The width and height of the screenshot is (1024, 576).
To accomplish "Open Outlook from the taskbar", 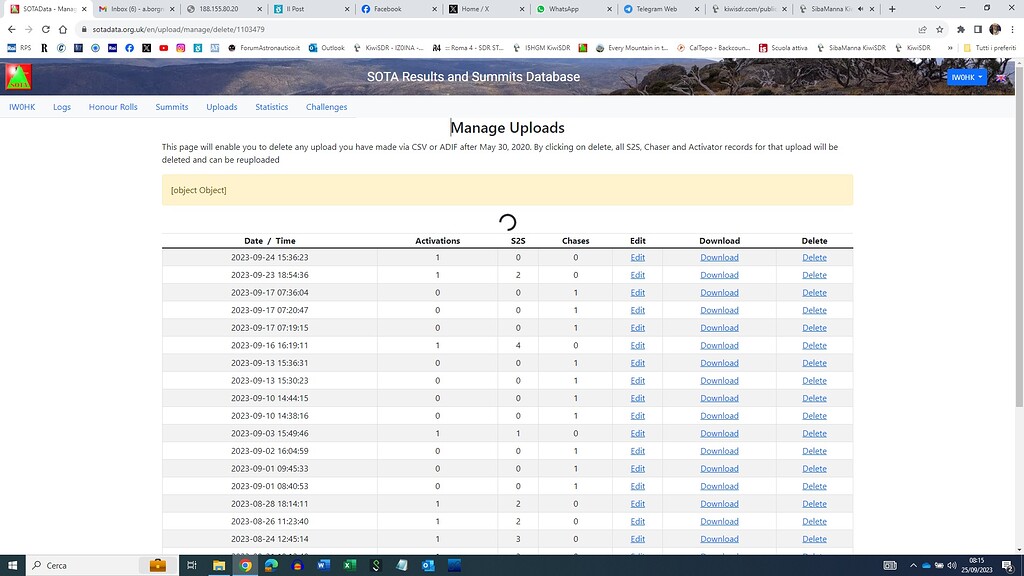I will click(x=427, y=565).
